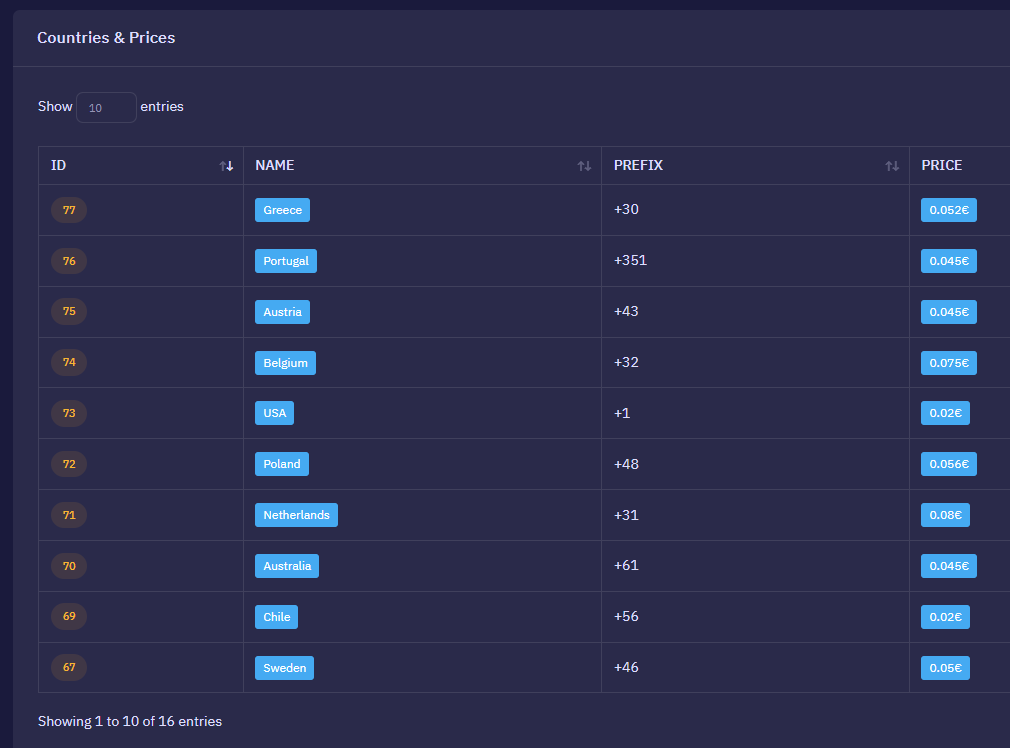Click Netherlands price 0.08€ badge
Image resolution: width=1010 pixels, height=748 pixels.
(x=945, y=515)
